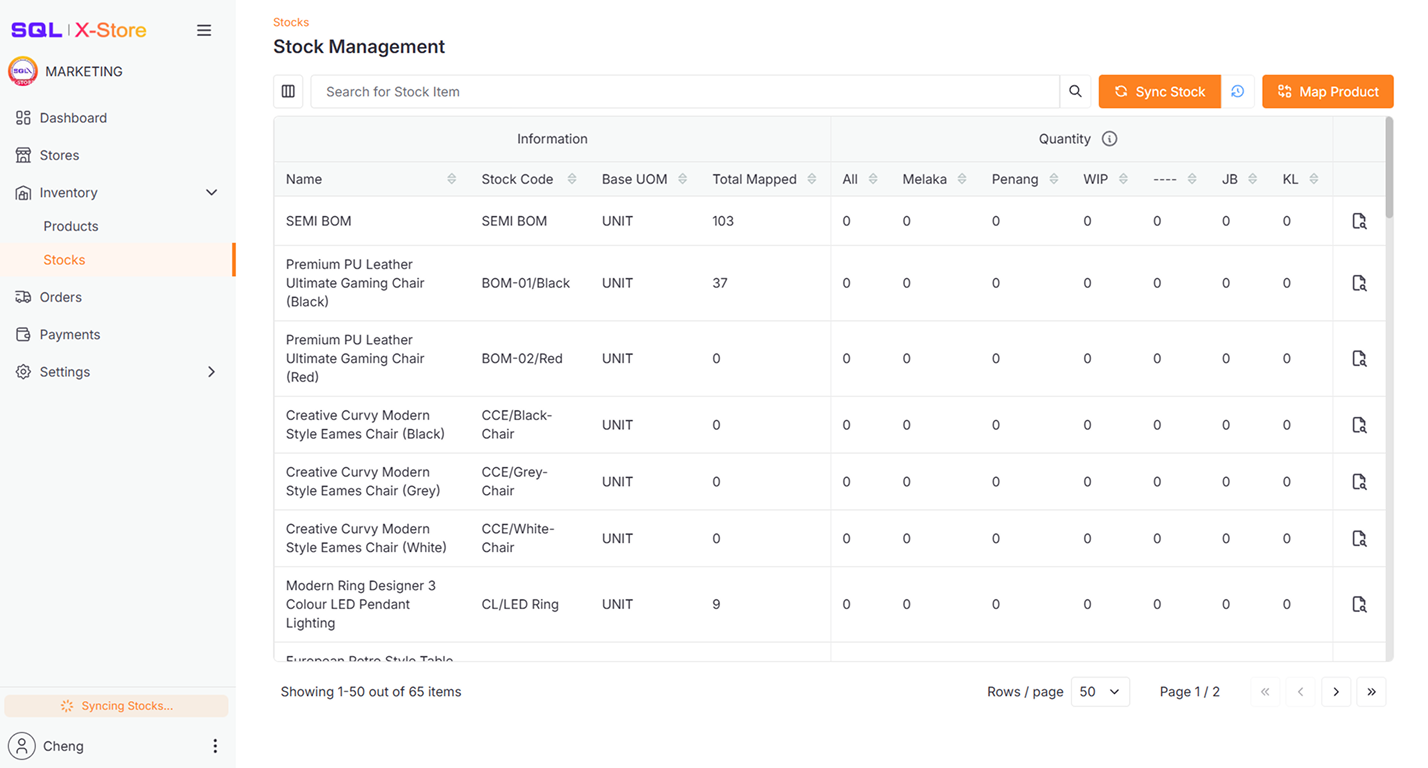This screenshot has height=768, width=1428.
Task: Click the hamburger icon to collapse sidebar
Action: click(204, 30)
